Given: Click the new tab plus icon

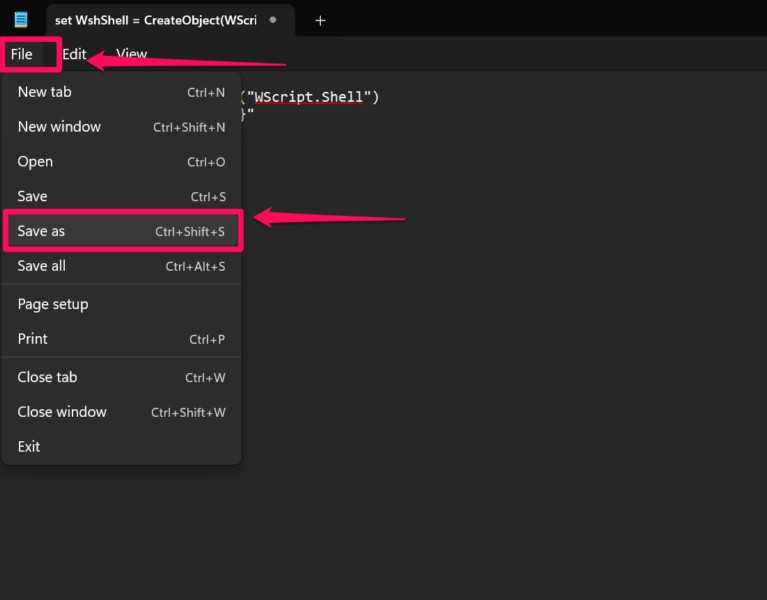Looking at the screenshot, I should (x=320, y=20).
